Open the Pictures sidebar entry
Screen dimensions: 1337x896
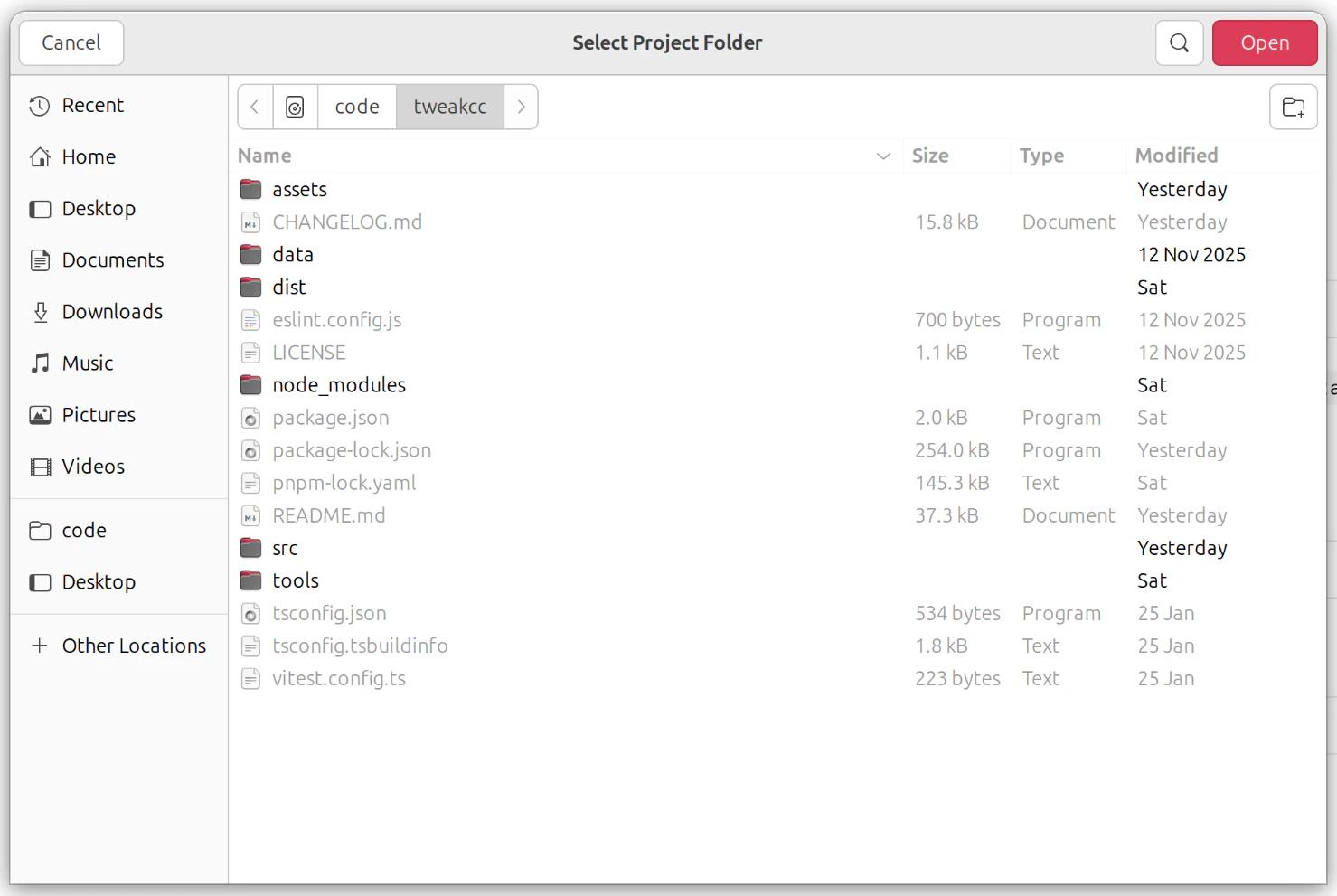[x=98, y=414]
